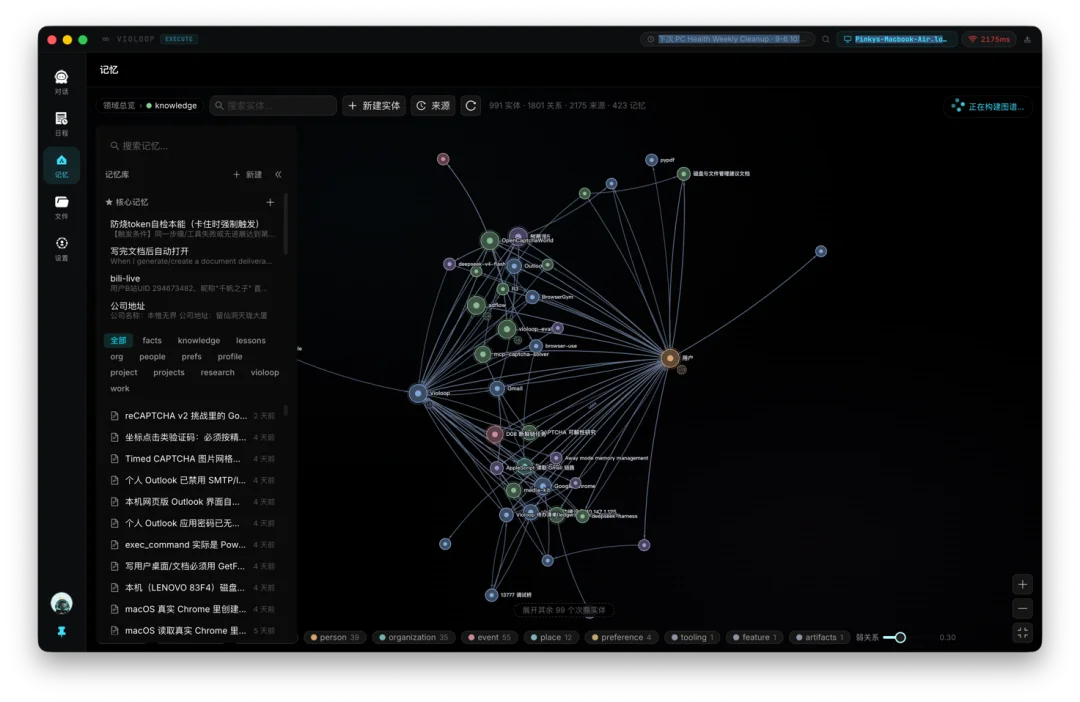Select the lessons memory tag filter
The height and width of the screenshot is (702, 1080).
click(251, 340)
